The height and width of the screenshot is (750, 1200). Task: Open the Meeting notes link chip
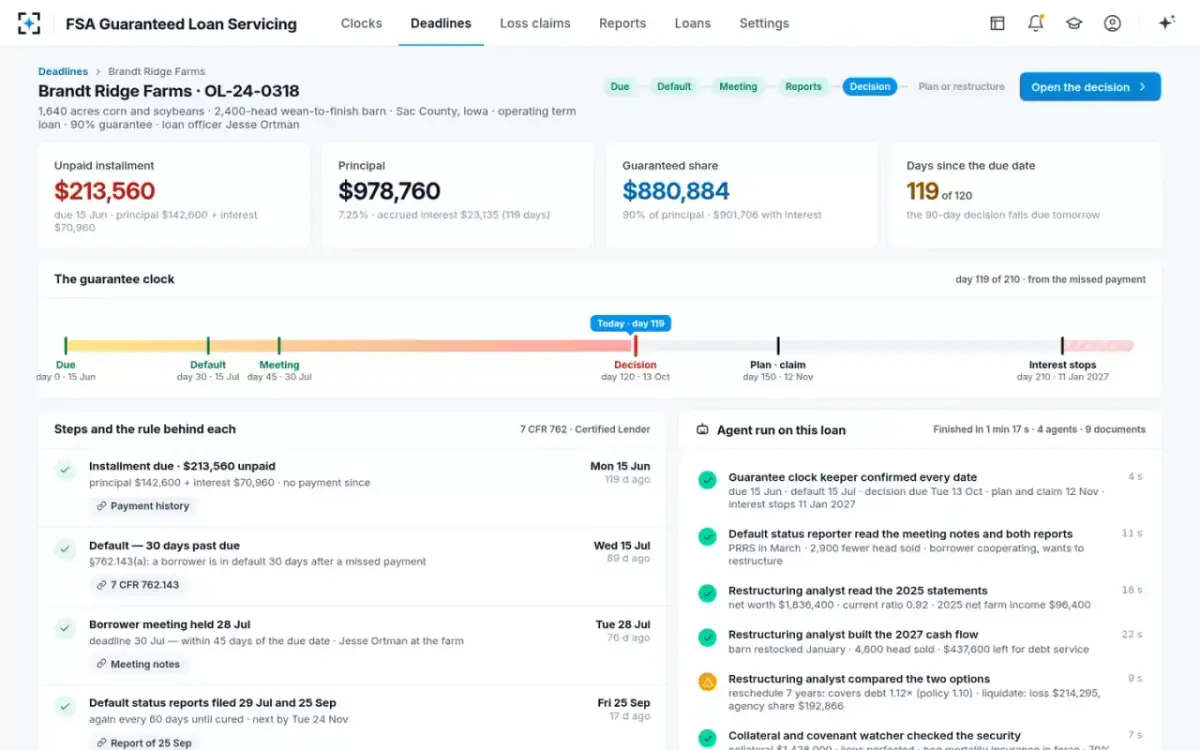click(138, 664)
